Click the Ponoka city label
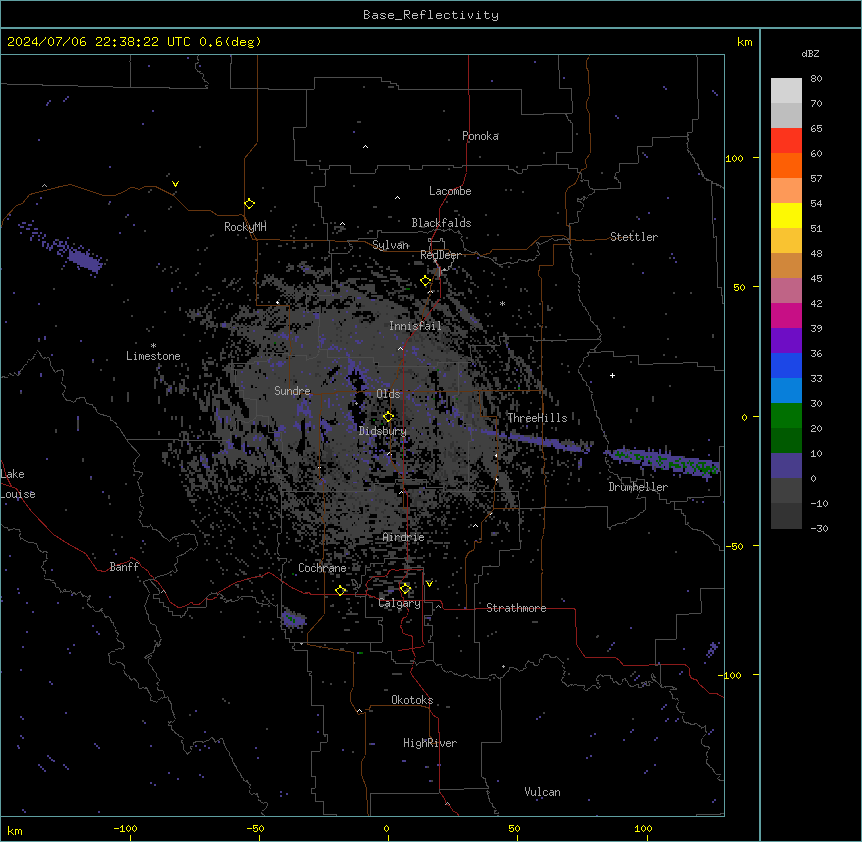Viewport: 862px width, 842px height. [x=480, y=136]
